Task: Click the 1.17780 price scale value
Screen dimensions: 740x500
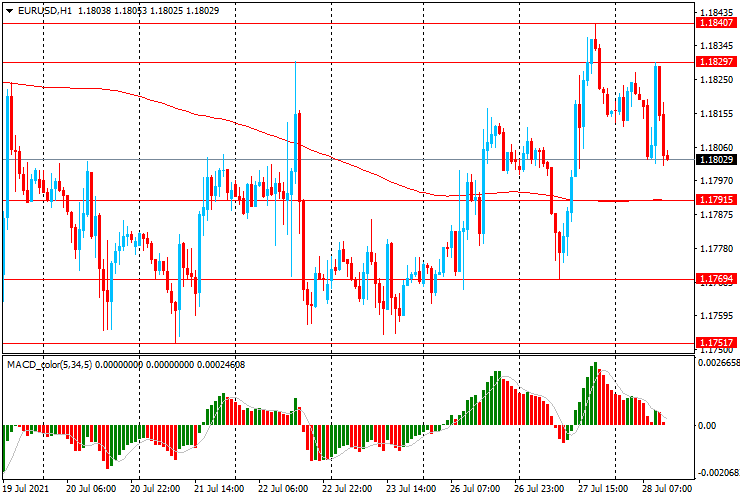Action: click(717, 248)
